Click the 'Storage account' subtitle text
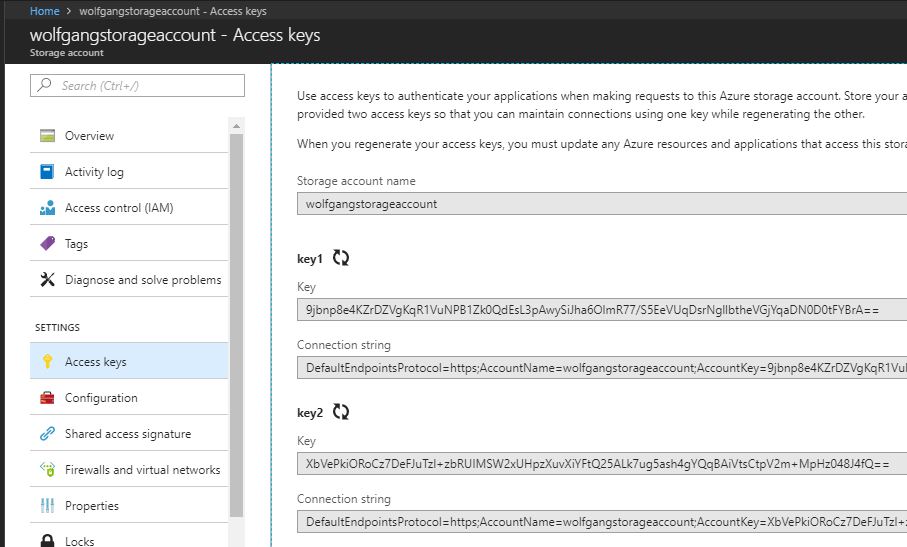 67,53
